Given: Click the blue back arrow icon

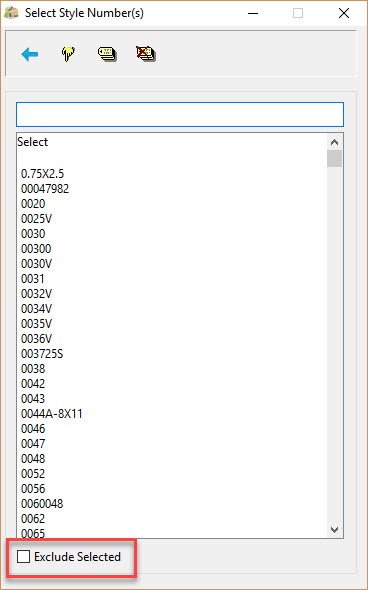Looking at the screenshot, I should click(29, 55).
